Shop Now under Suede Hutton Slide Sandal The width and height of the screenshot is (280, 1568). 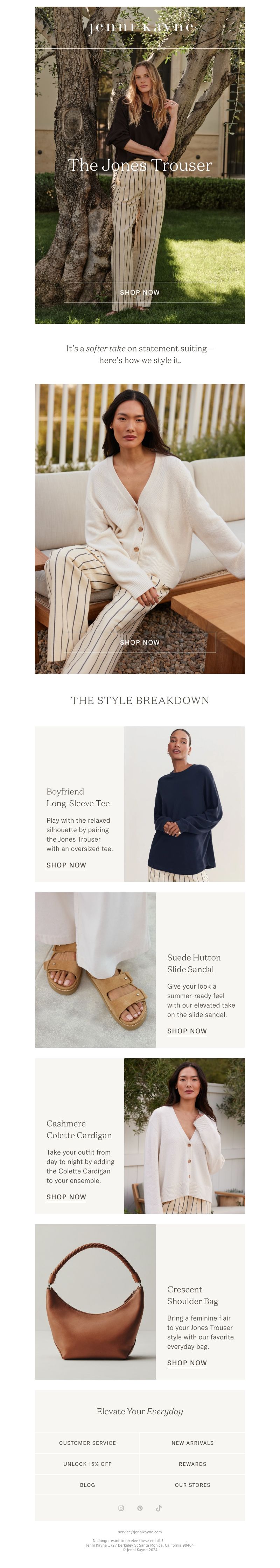tap(187, 1031)
